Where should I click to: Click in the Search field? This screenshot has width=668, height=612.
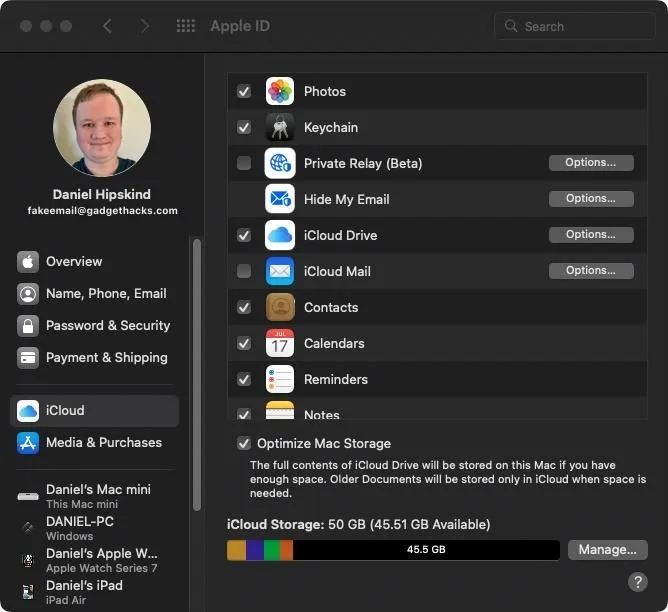click(x=574, y=26)
